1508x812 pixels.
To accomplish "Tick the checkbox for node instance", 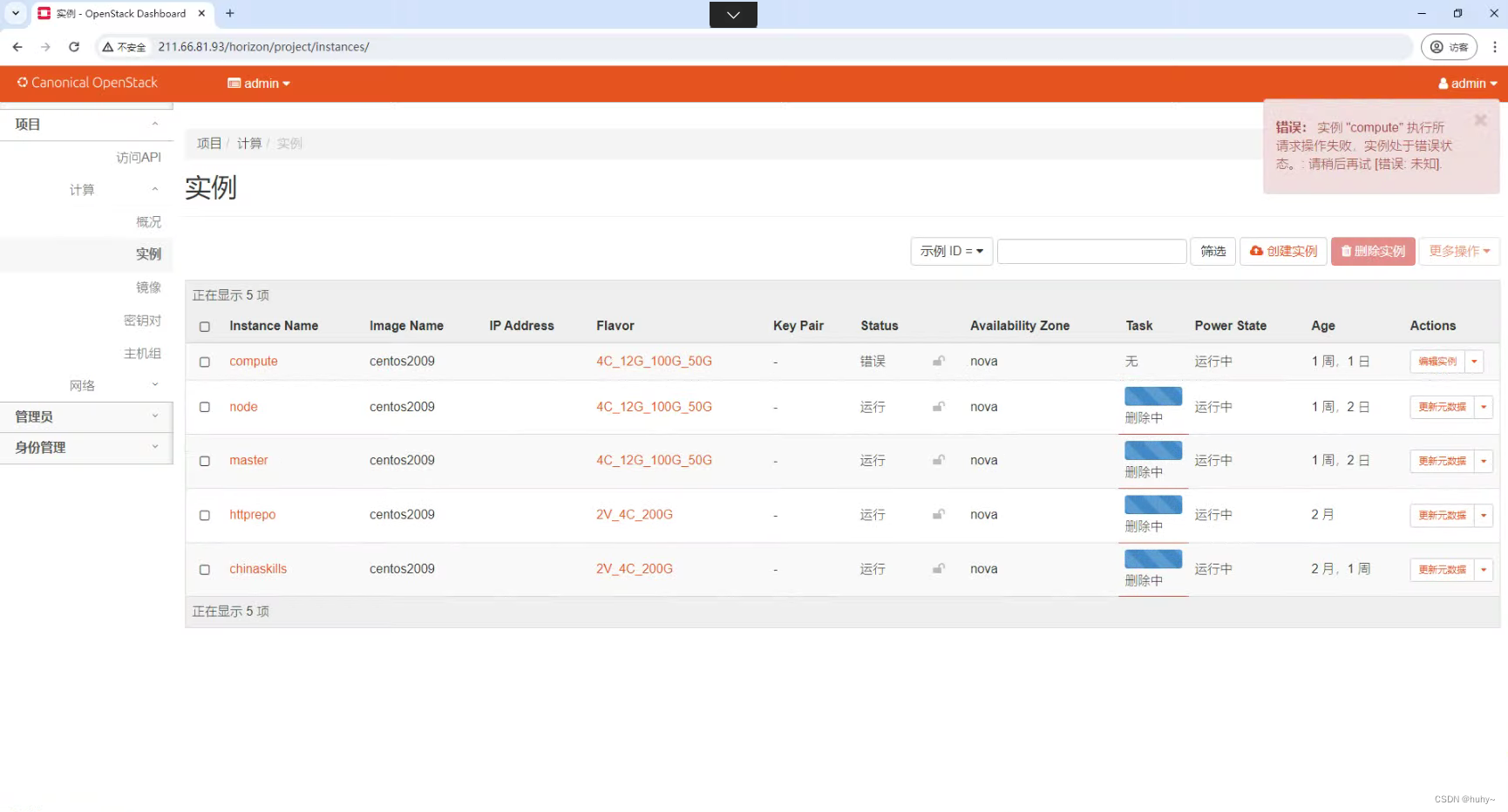I will click(x=205, y=407).
